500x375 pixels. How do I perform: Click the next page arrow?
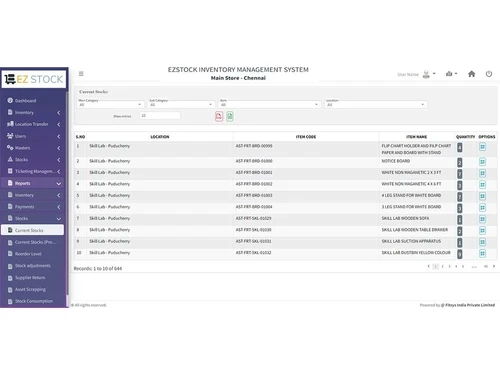[494, 266]
